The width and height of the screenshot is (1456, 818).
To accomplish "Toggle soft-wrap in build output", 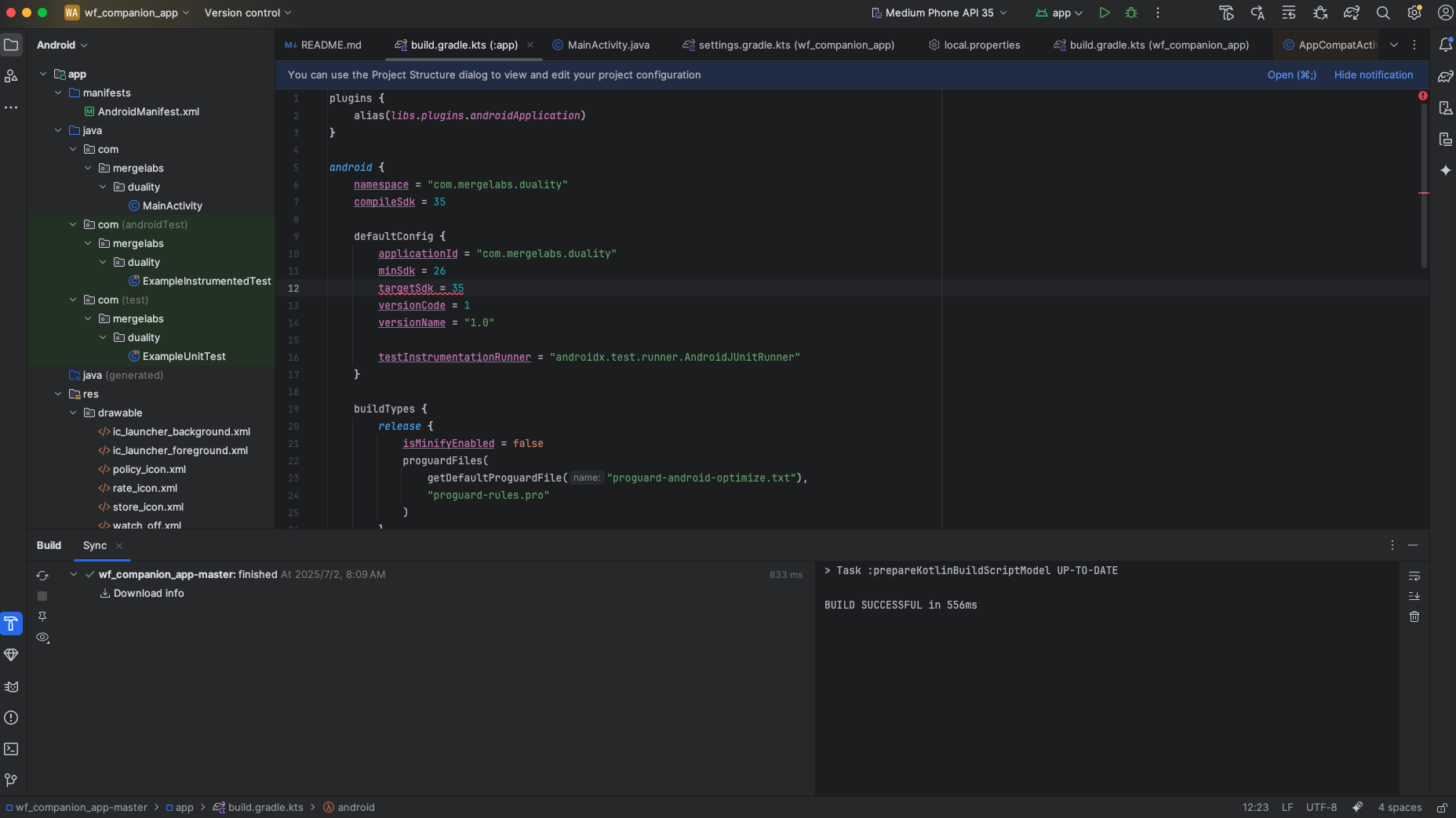I will point(1414,576).
